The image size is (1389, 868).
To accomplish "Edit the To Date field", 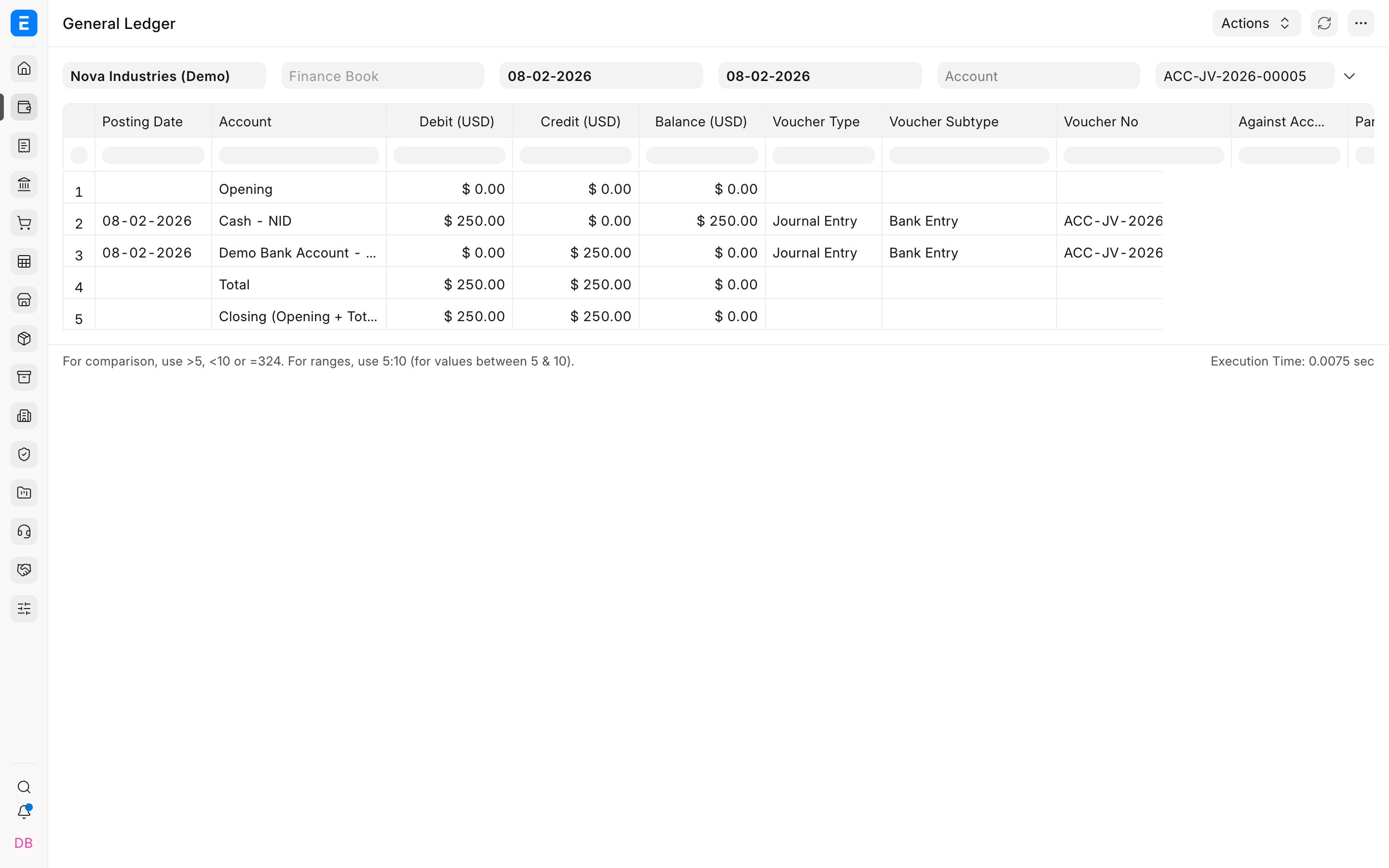I will coord(819,76).
